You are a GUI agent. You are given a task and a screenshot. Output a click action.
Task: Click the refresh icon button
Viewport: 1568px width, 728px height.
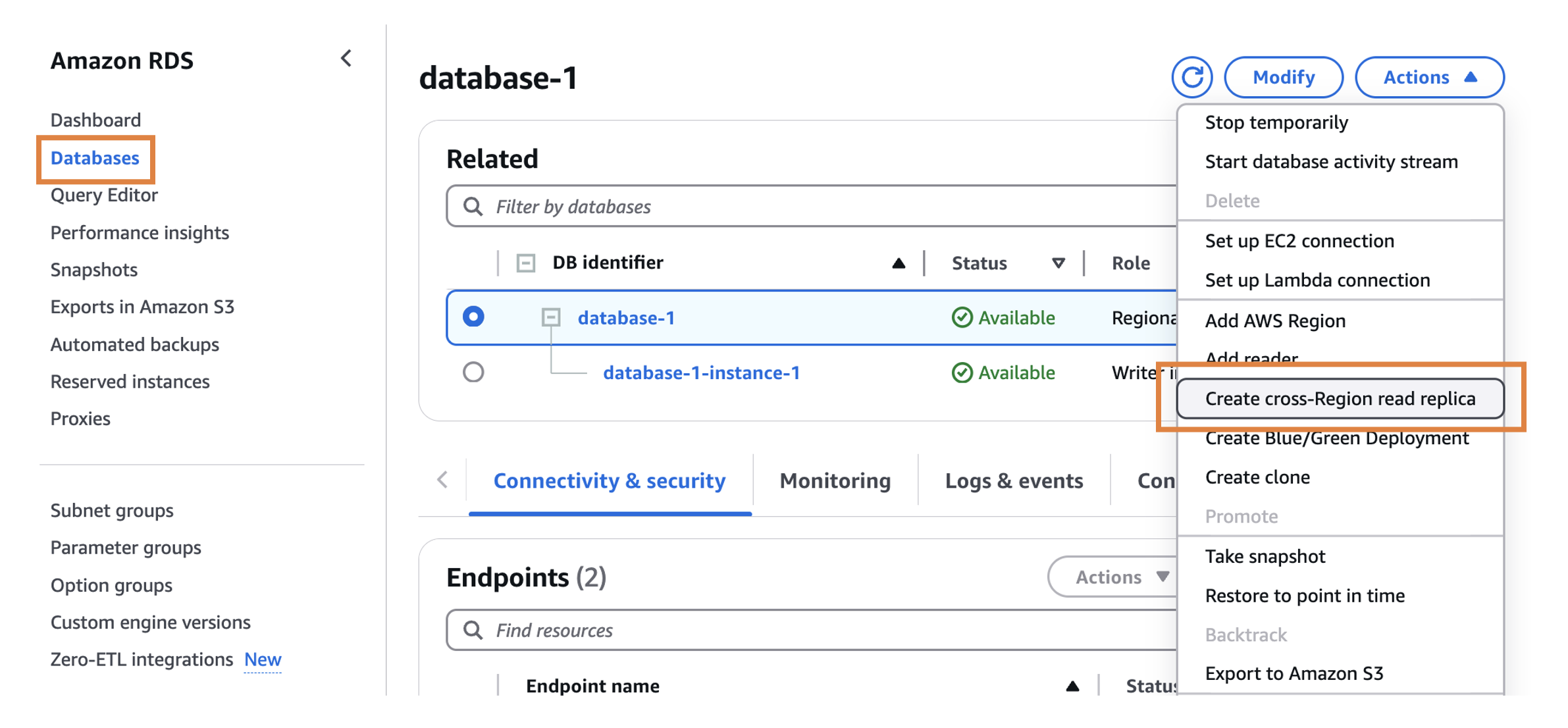click(1191, 77)
